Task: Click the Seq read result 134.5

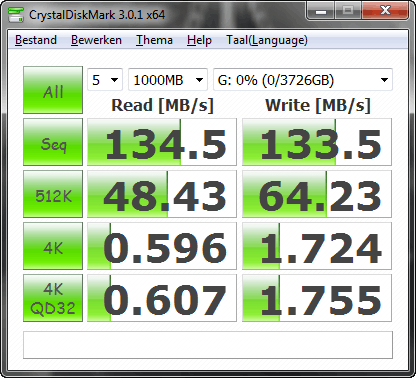Action: point(162,142)
